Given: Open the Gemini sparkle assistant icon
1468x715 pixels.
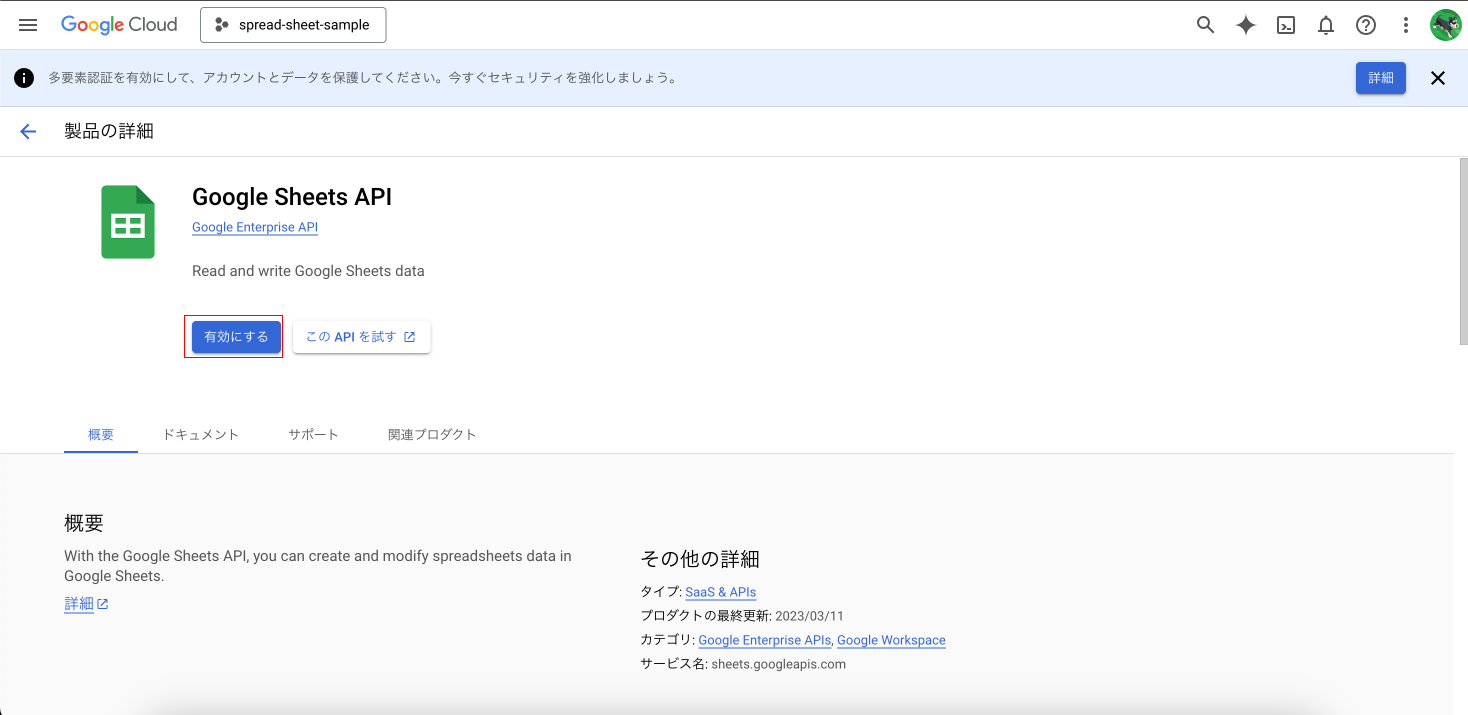Looking at the screenshot, I should click(x=1245, y=25).
